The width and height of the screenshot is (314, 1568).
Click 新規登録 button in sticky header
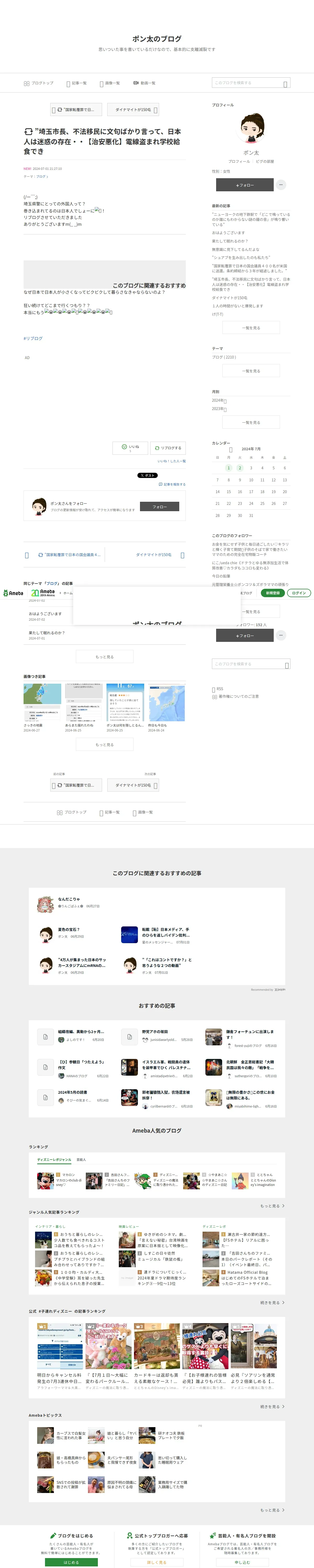tap(273, 593)
